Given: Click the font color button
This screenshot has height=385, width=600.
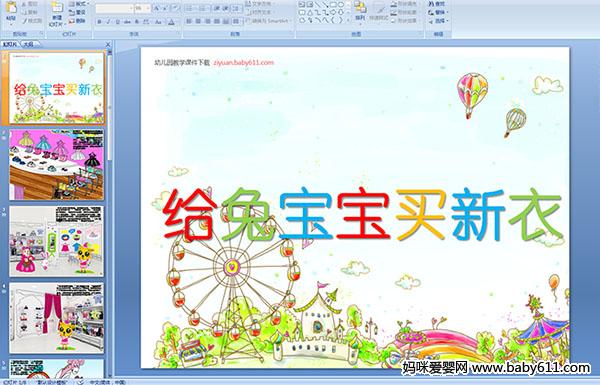Looking at the screenshot, I should (171, 22).
